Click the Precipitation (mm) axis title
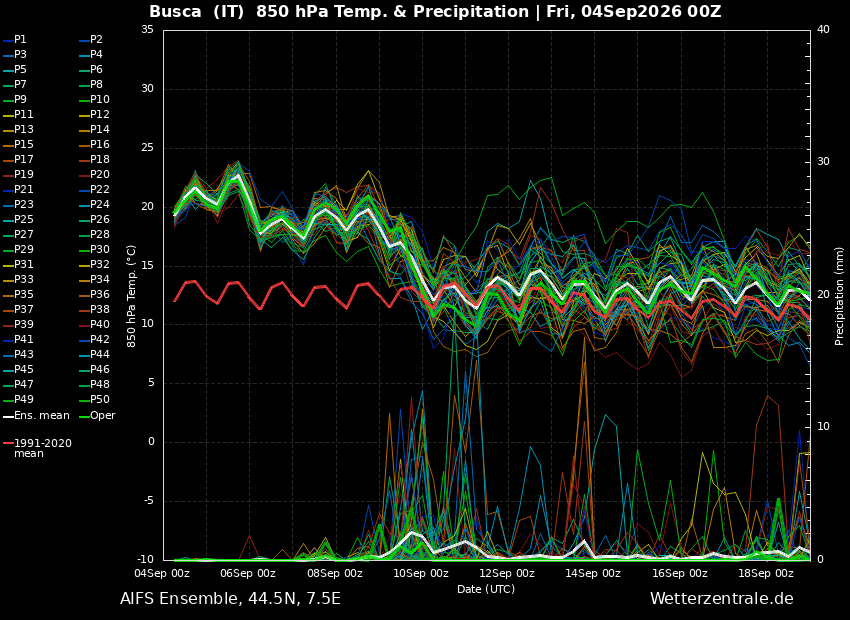The height and width of the screenshot is (620, 850). click(840, 296)
